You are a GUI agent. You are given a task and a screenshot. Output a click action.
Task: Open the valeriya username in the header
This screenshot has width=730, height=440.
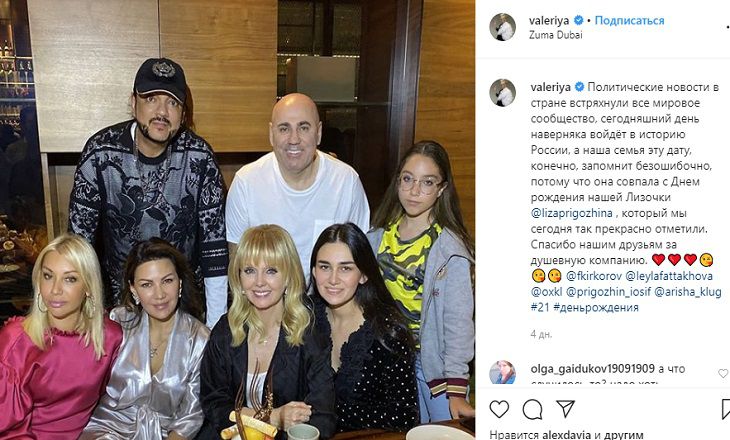[x=549, y=20]
